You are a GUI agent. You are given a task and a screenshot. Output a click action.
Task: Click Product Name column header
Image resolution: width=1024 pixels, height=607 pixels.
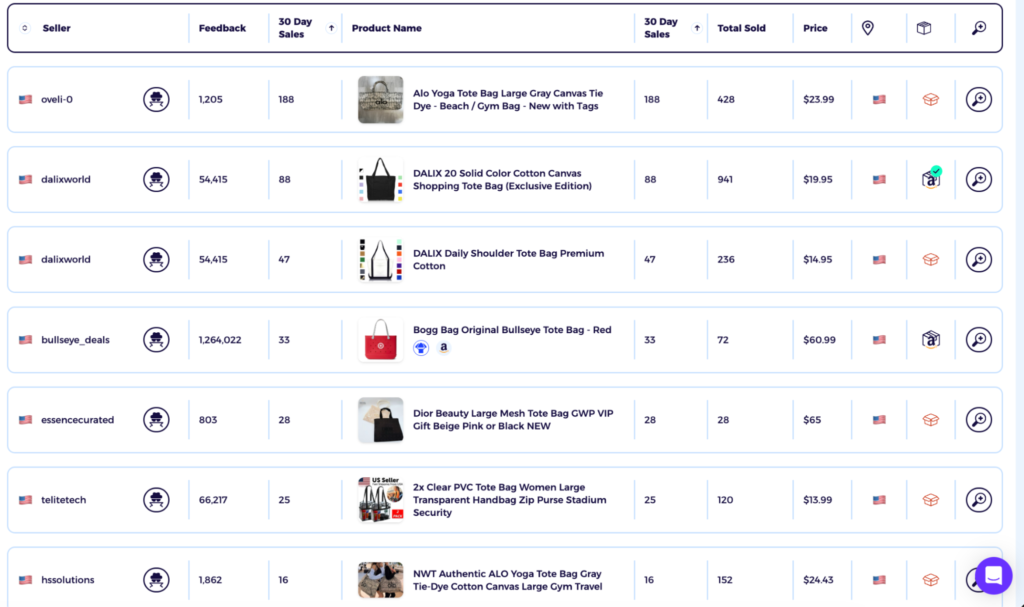click(387, 28)
